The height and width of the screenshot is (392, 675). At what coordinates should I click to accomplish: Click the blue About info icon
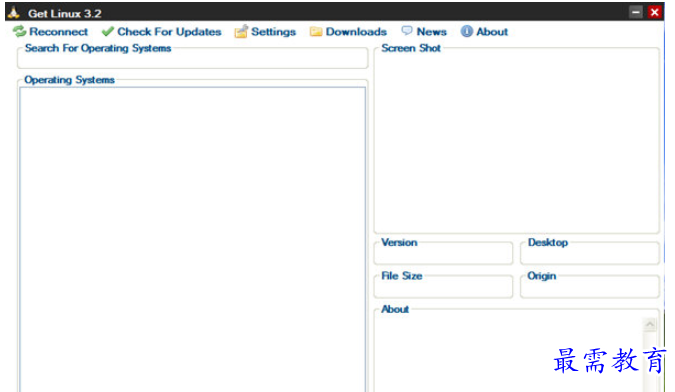pyautogui.click(x=467, y=31)
